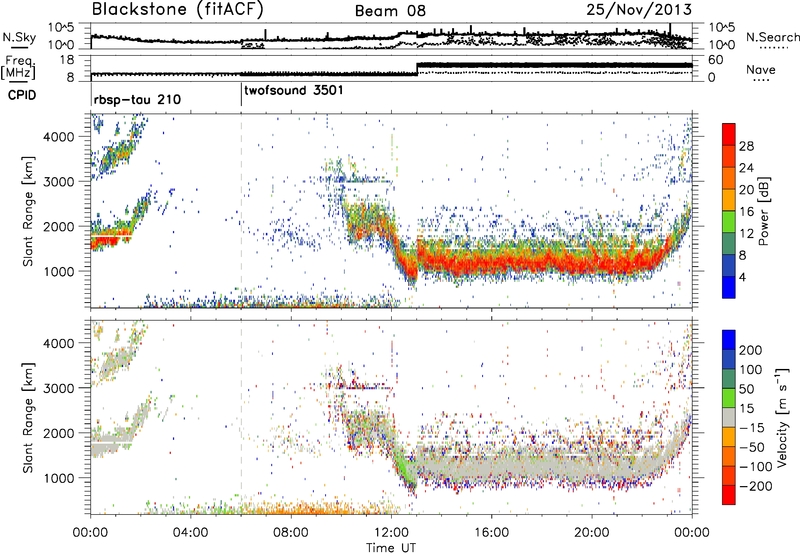Select the "Time UT" axis title
The height and width of the screenshot is (554, 800).
[x=391, y=548]
